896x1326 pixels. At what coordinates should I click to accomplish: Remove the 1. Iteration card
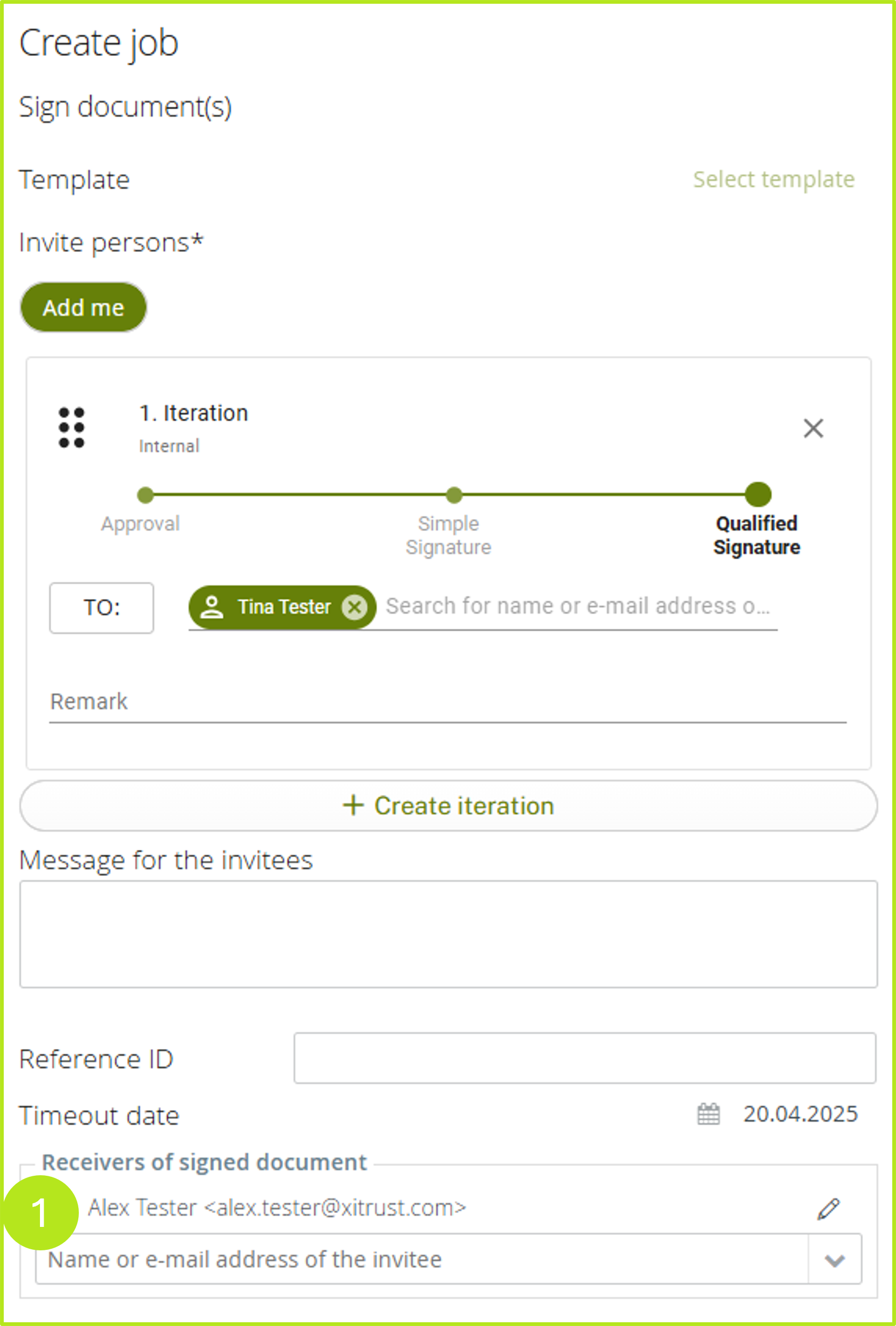(x=813, y=428)
